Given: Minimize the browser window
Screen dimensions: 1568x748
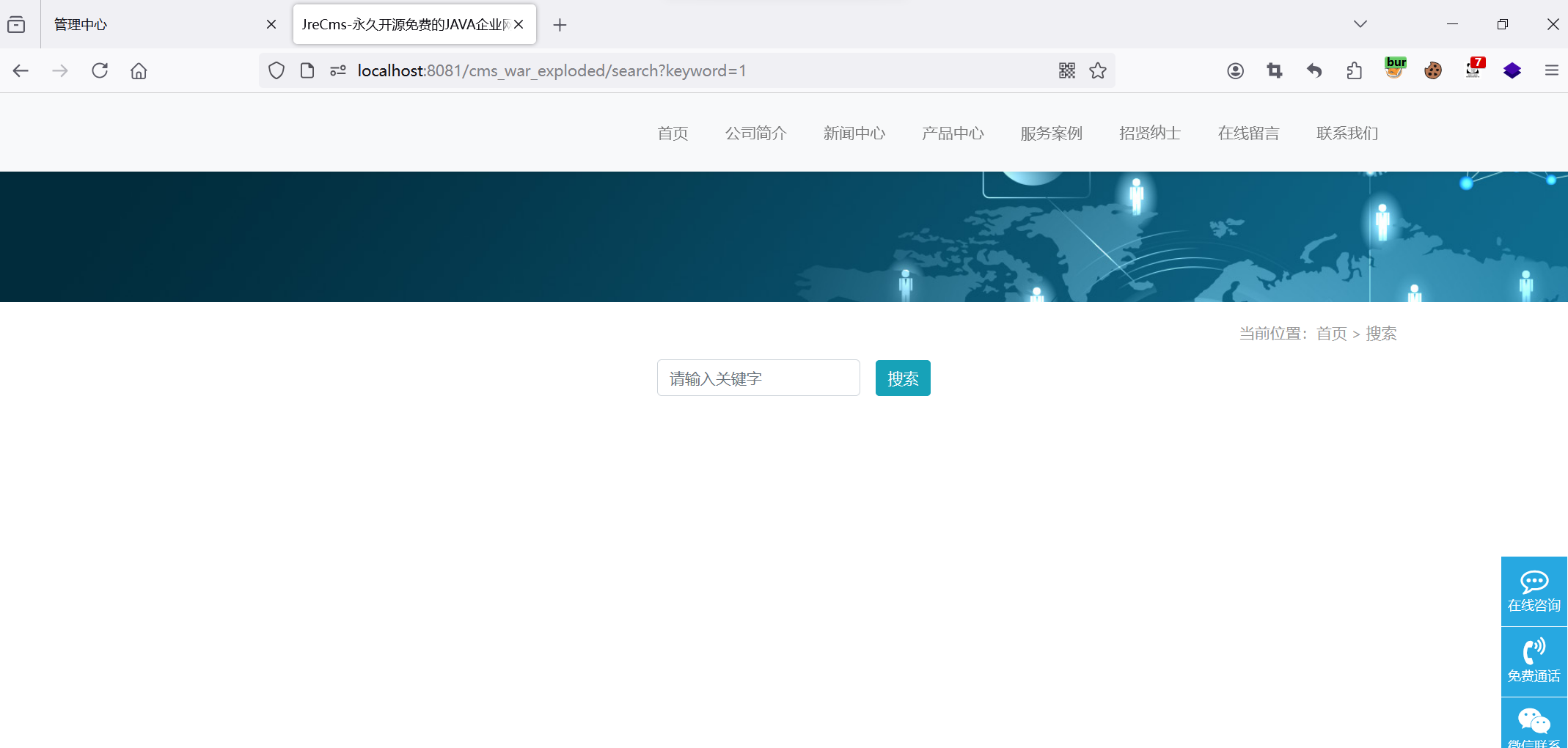Looking at the screenshot, I should 1452,24.
